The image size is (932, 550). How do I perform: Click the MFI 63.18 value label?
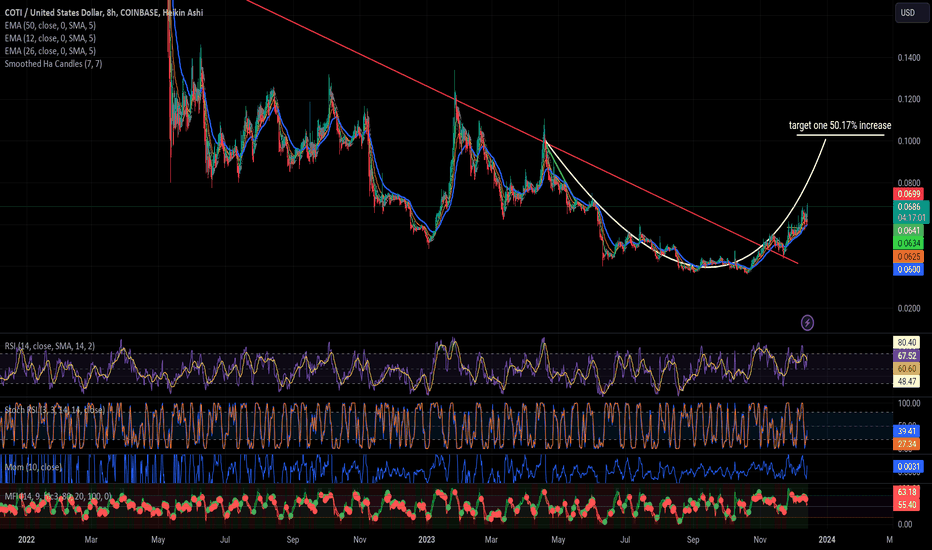coord(906,492)
